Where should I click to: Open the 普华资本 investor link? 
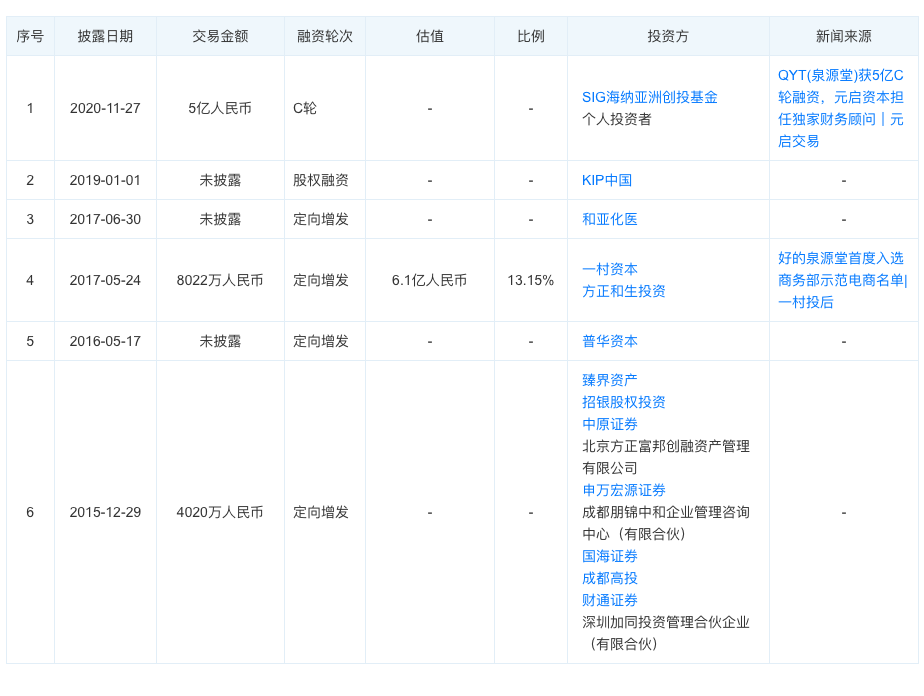click(609, 341)
